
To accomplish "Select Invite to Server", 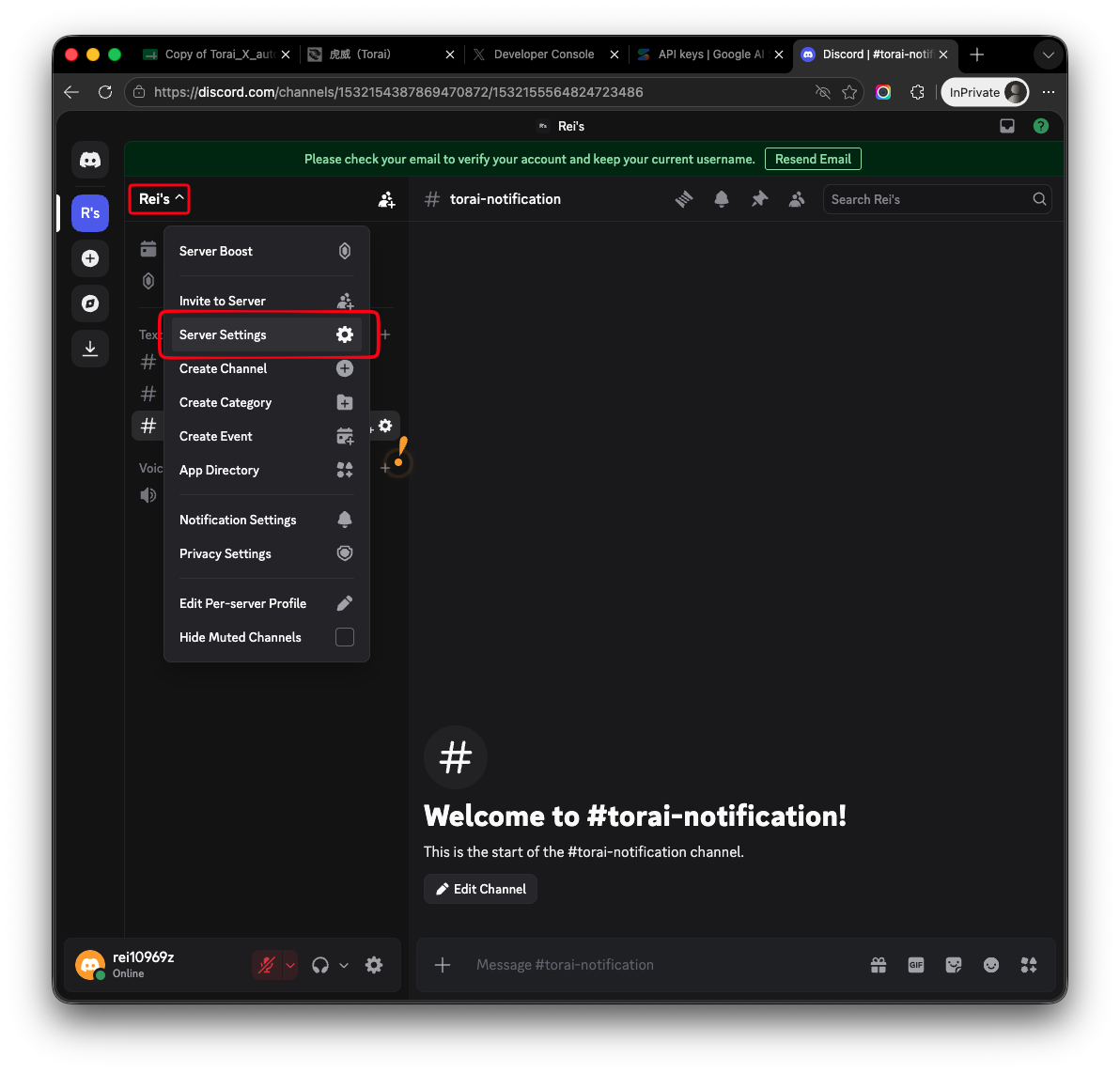I will pos(267,301).
